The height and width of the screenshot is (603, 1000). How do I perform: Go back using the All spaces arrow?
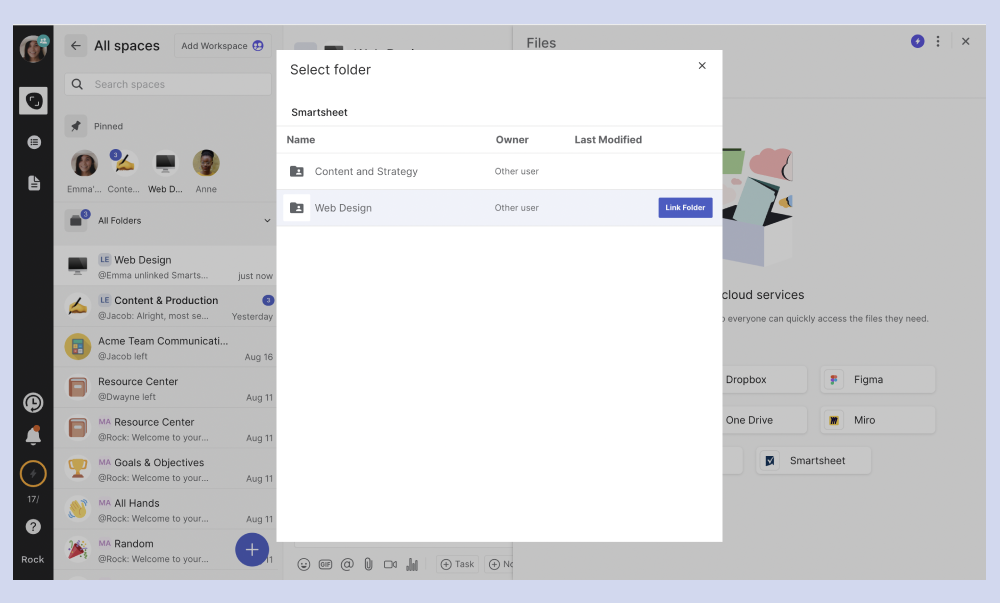click(x=76, y=46)
